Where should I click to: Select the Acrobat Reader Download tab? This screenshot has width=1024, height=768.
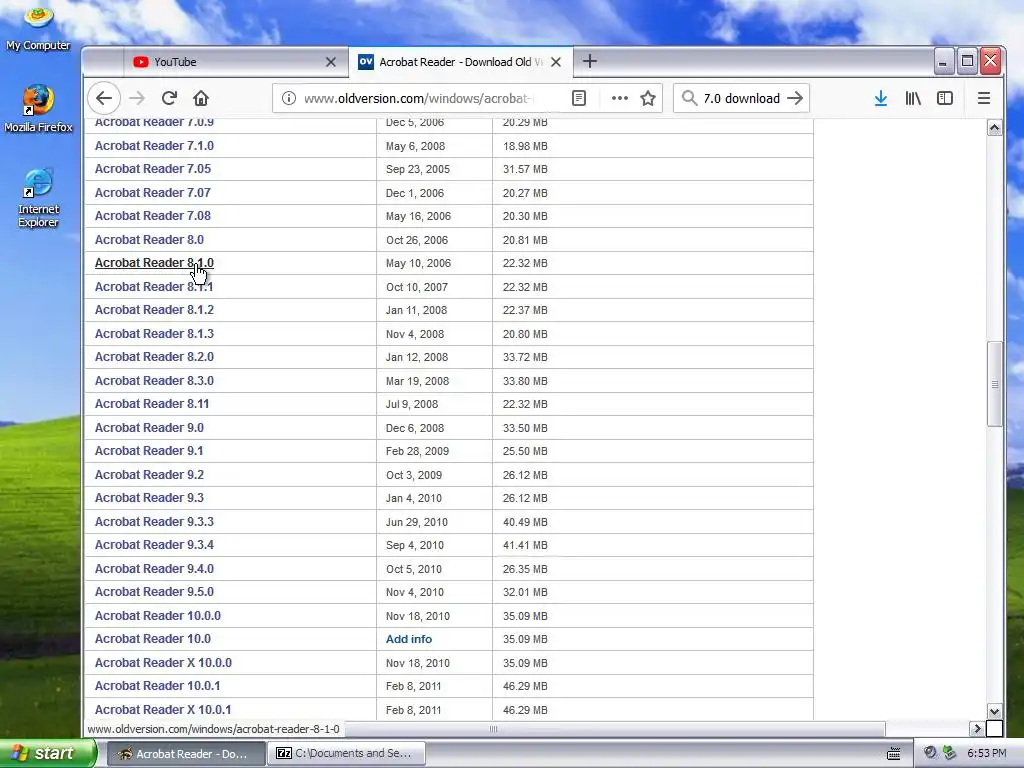pos(461,62)
